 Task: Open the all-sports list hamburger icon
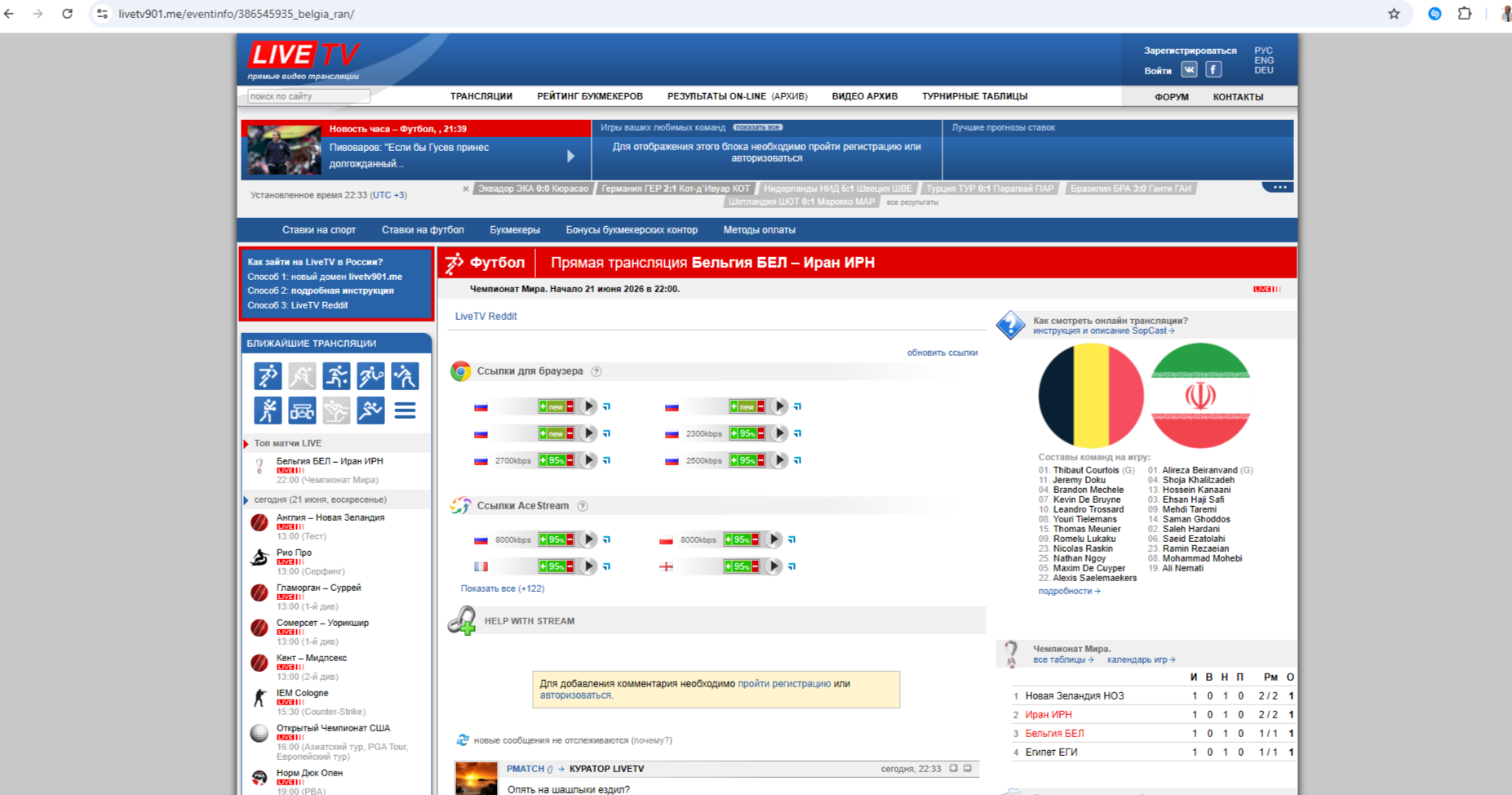pyautogui.click(x=405, y=410)
